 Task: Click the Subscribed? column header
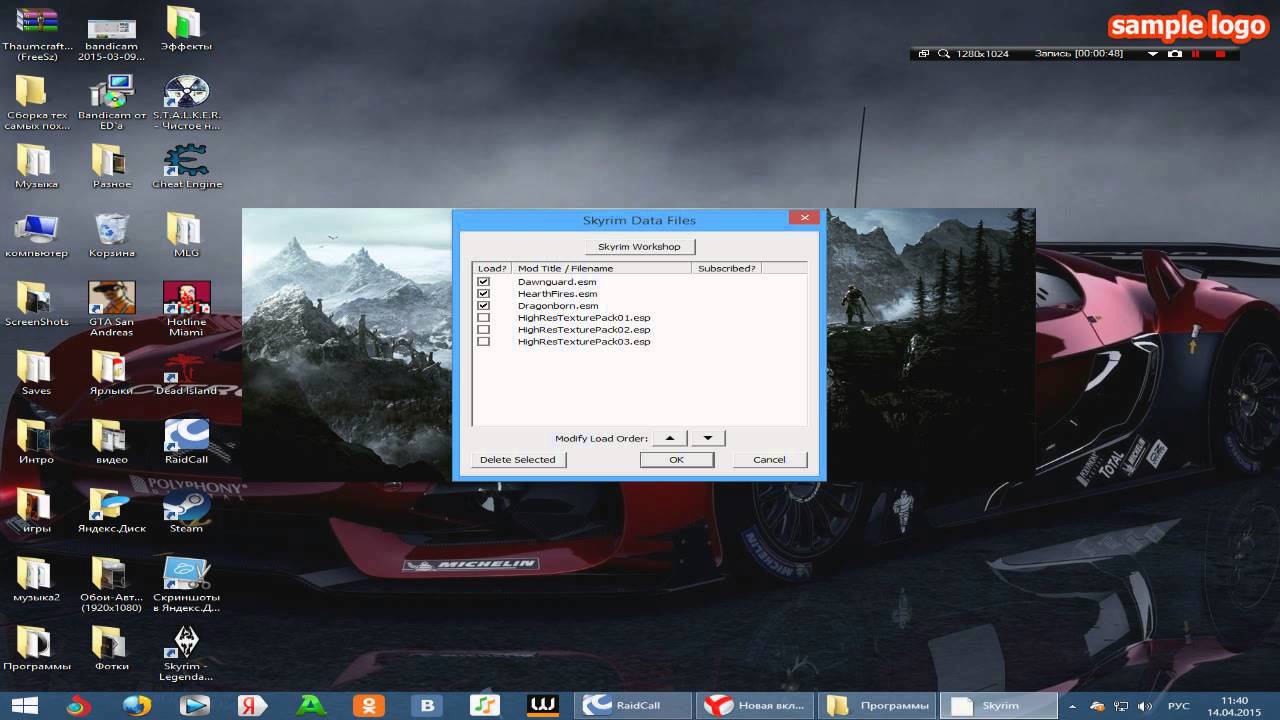point(727,268)
